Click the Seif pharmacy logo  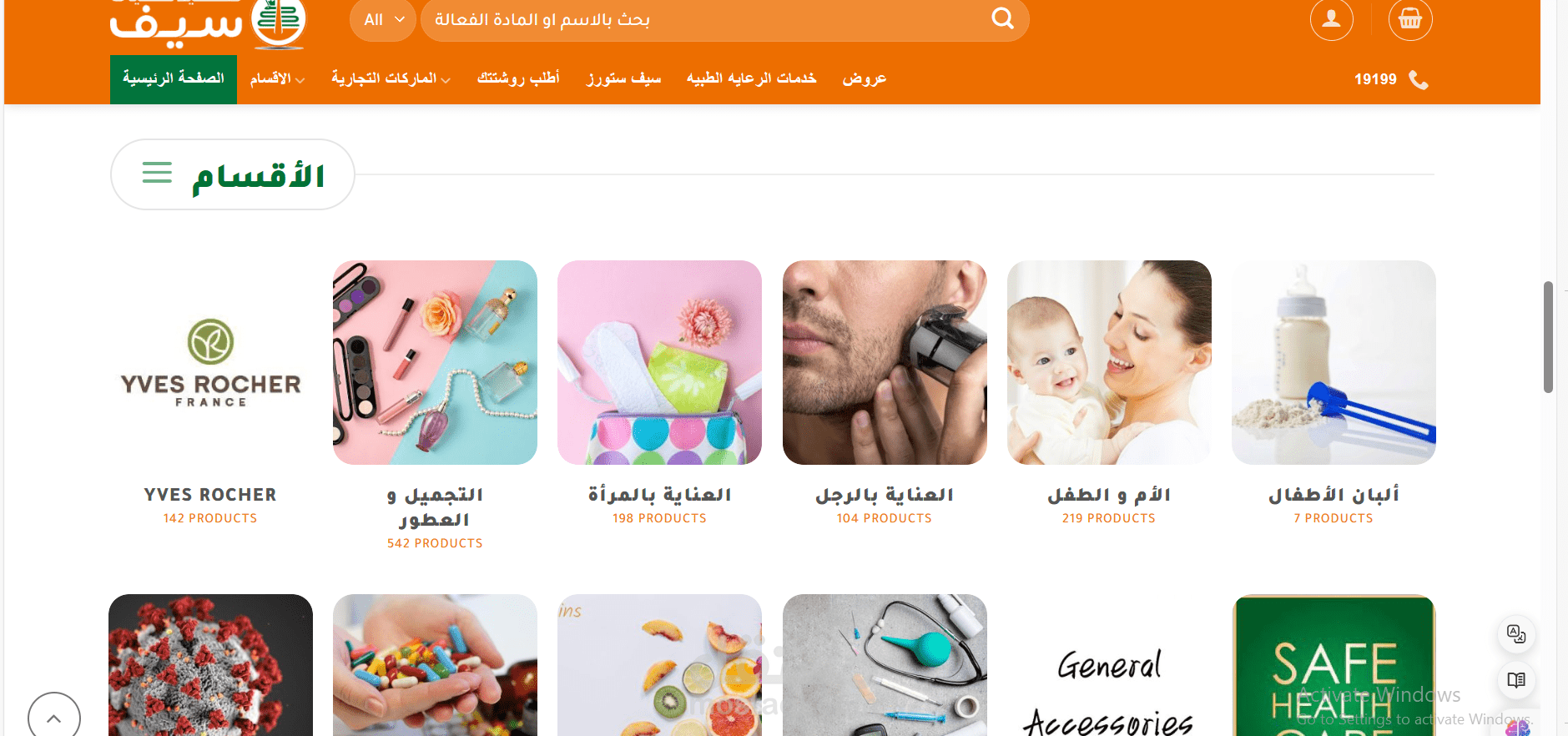pyautogui.click(x=208, y=23)
